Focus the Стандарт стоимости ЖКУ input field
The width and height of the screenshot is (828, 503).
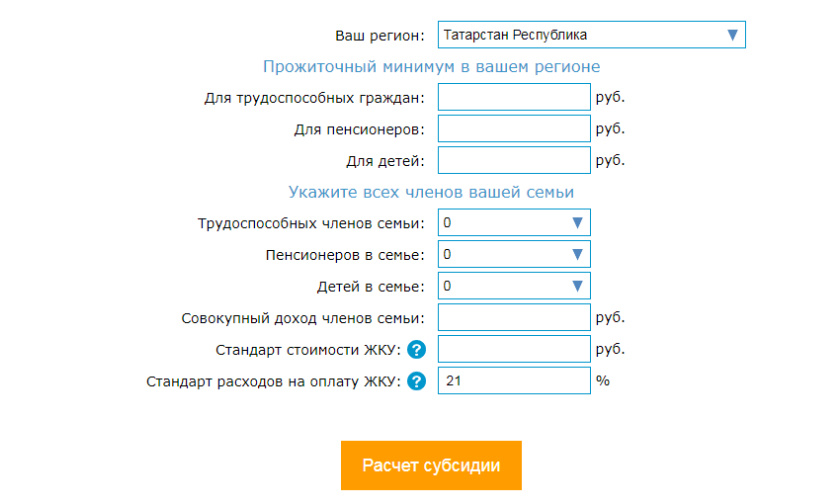coord(514,349)
